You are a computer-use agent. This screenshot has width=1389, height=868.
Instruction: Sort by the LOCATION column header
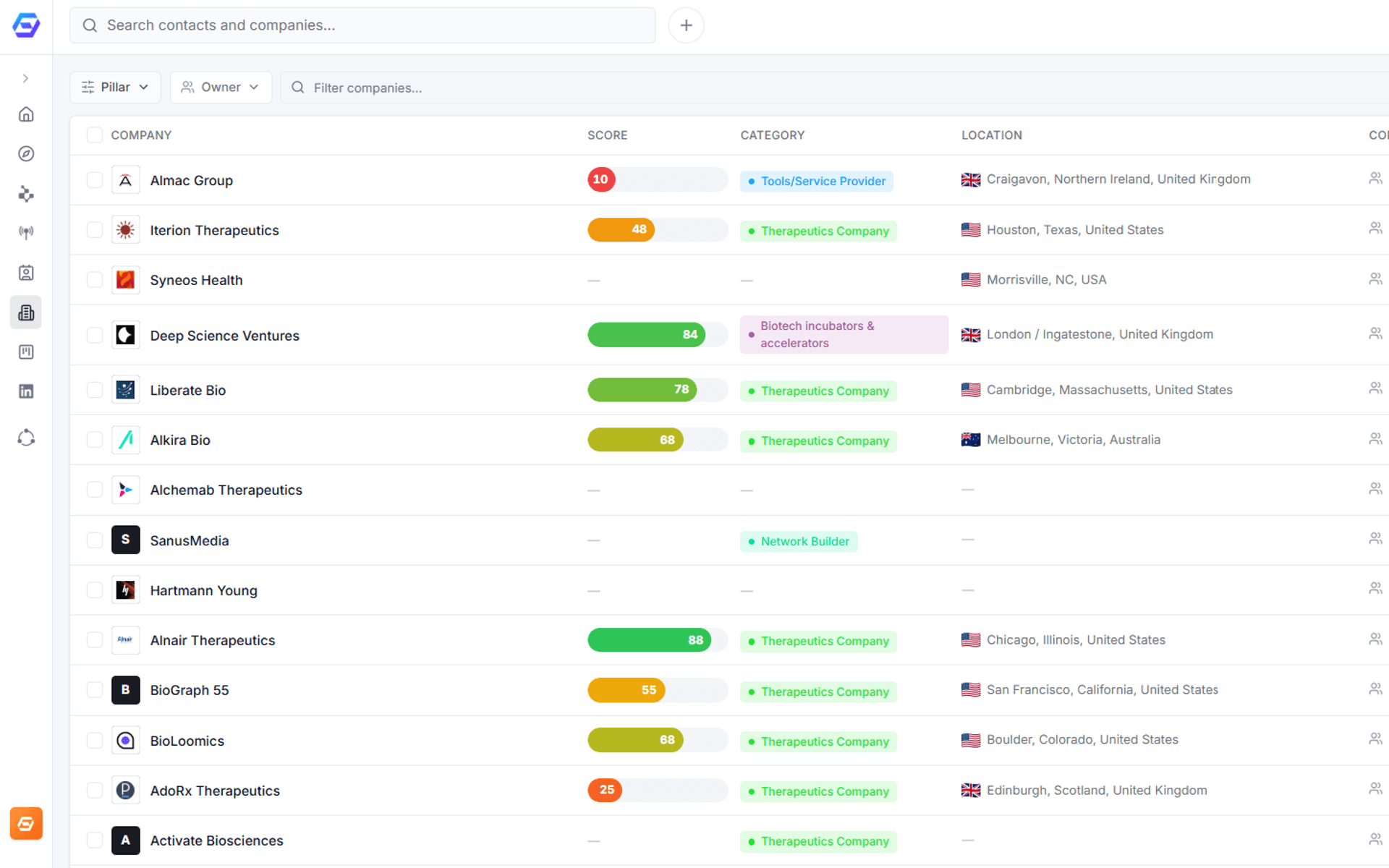click(x=991, y=135)
